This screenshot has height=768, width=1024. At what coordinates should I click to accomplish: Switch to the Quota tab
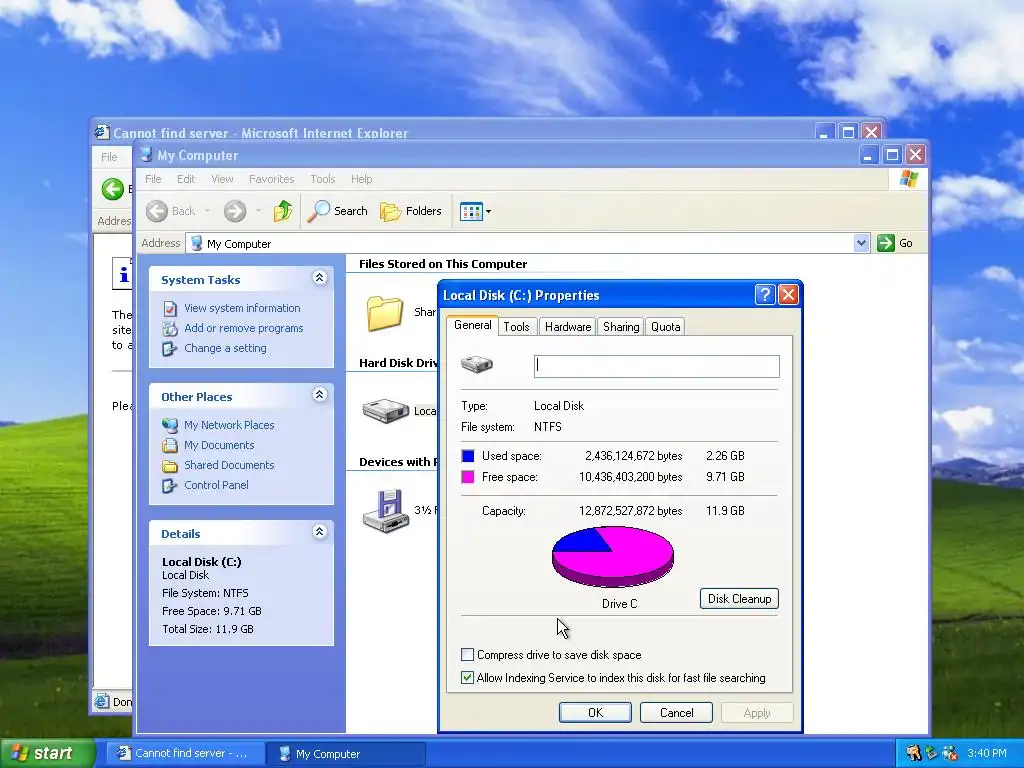click(x=665, y=327)
